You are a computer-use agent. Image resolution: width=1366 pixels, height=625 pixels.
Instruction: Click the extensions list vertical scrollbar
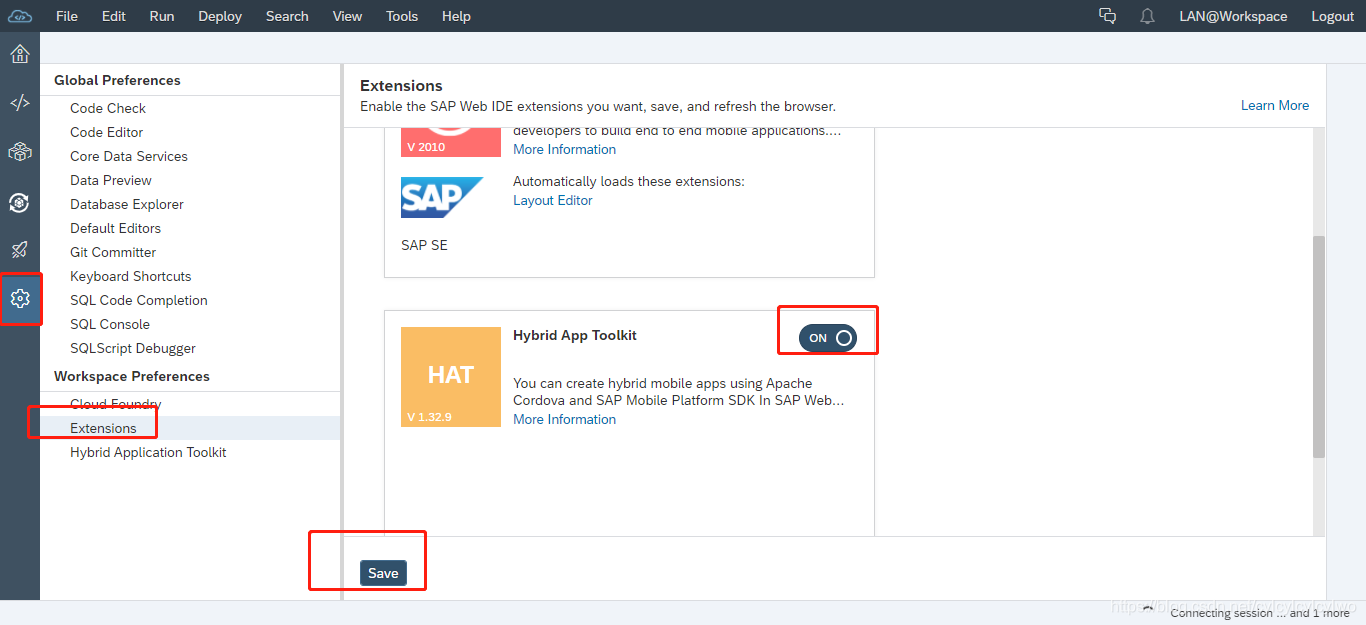[x=1319, y=347]
